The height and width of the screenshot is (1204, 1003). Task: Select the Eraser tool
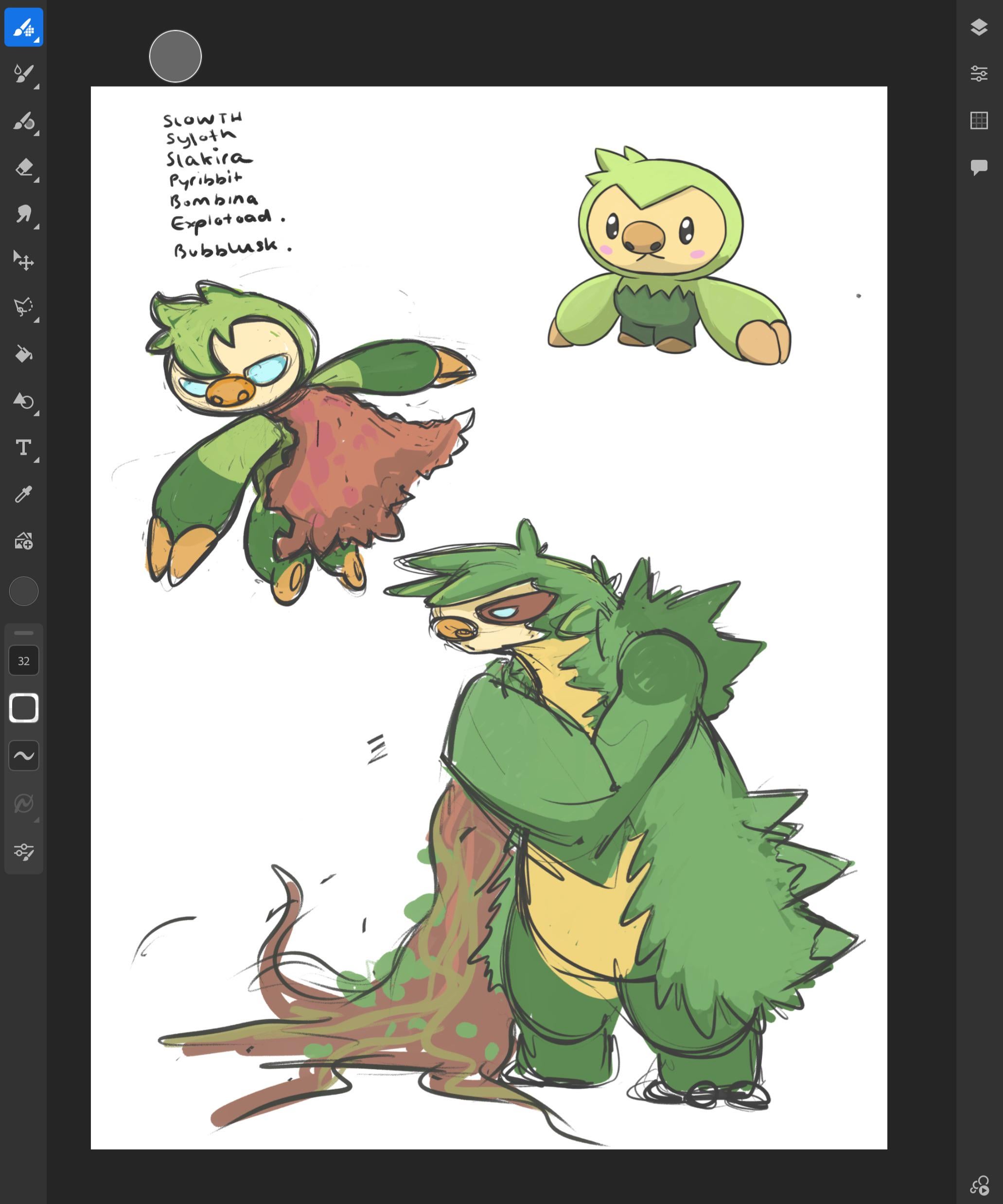[23, 167]
